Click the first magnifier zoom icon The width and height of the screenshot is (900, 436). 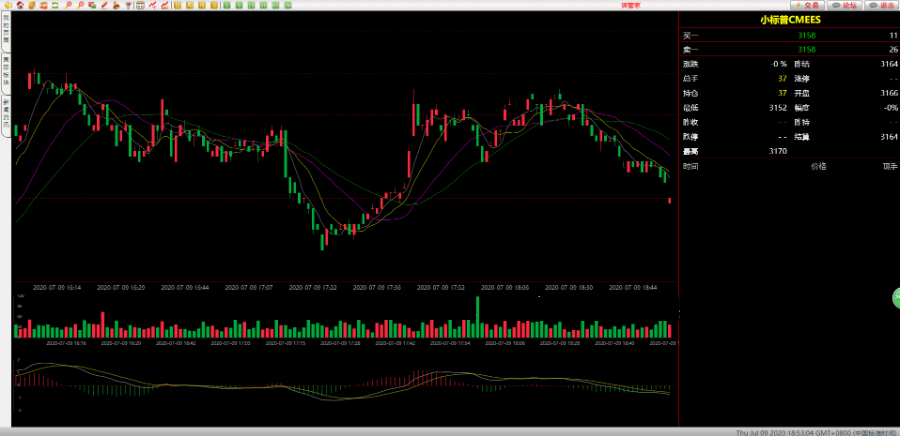(68, 5)
